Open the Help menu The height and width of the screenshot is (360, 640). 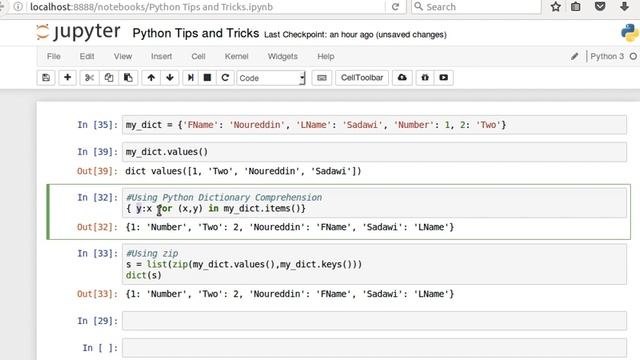tap(326, 56)
